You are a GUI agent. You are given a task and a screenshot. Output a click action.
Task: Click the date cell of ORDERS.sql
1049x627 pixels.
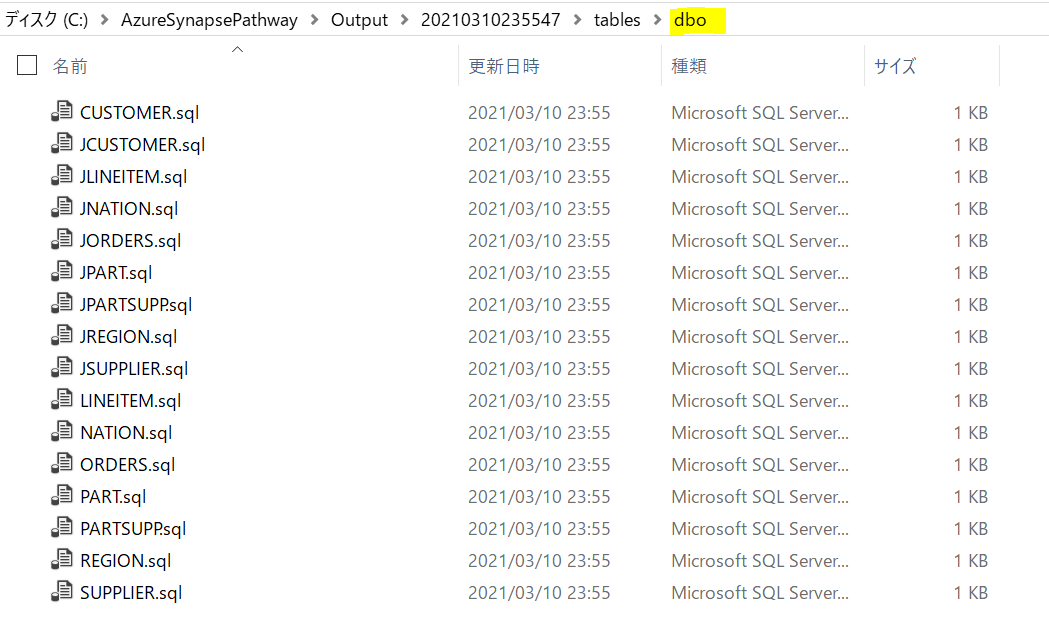pyautogui.click(x=539, y=465)
